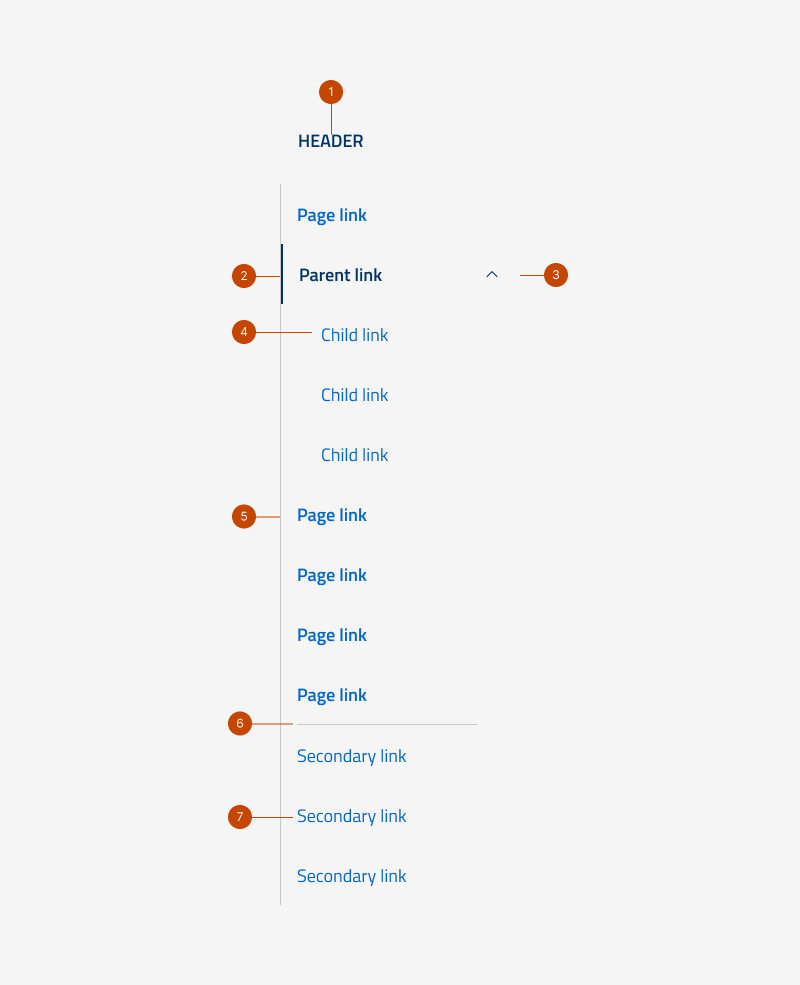Select the Parent link entry
Screen dimensions: 800x985
pos(340,275)
